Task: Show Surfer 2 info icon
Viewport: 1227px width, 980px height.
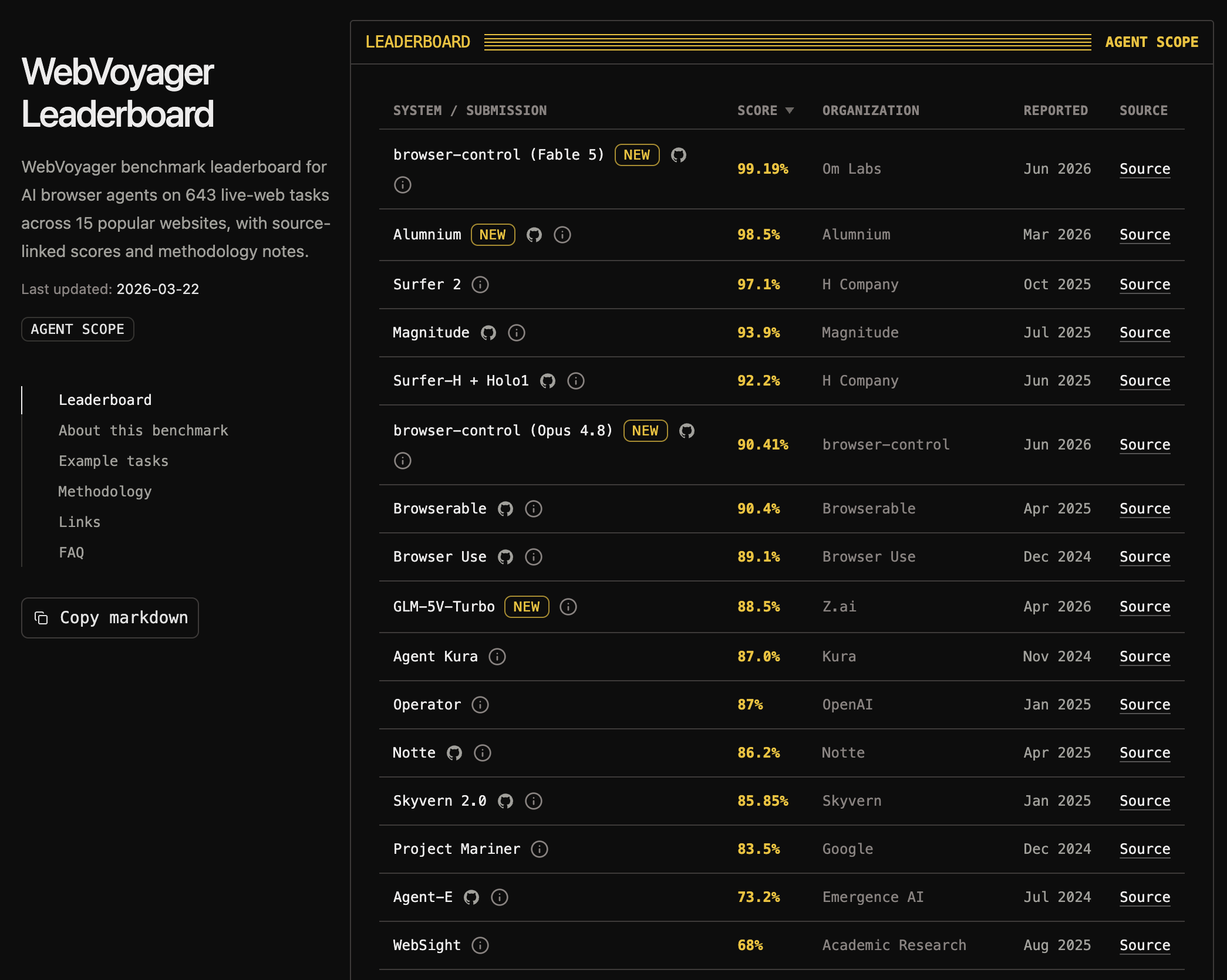Action: coord(480,285)
